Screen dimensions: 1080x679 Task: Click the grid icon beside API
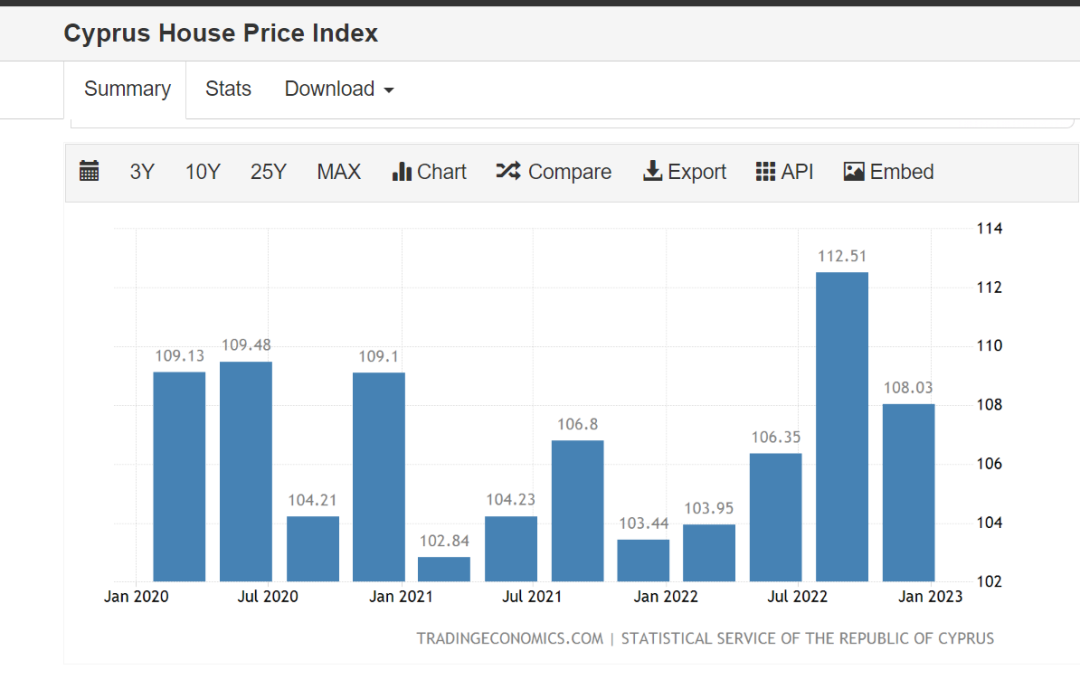[x=766, y=172]
